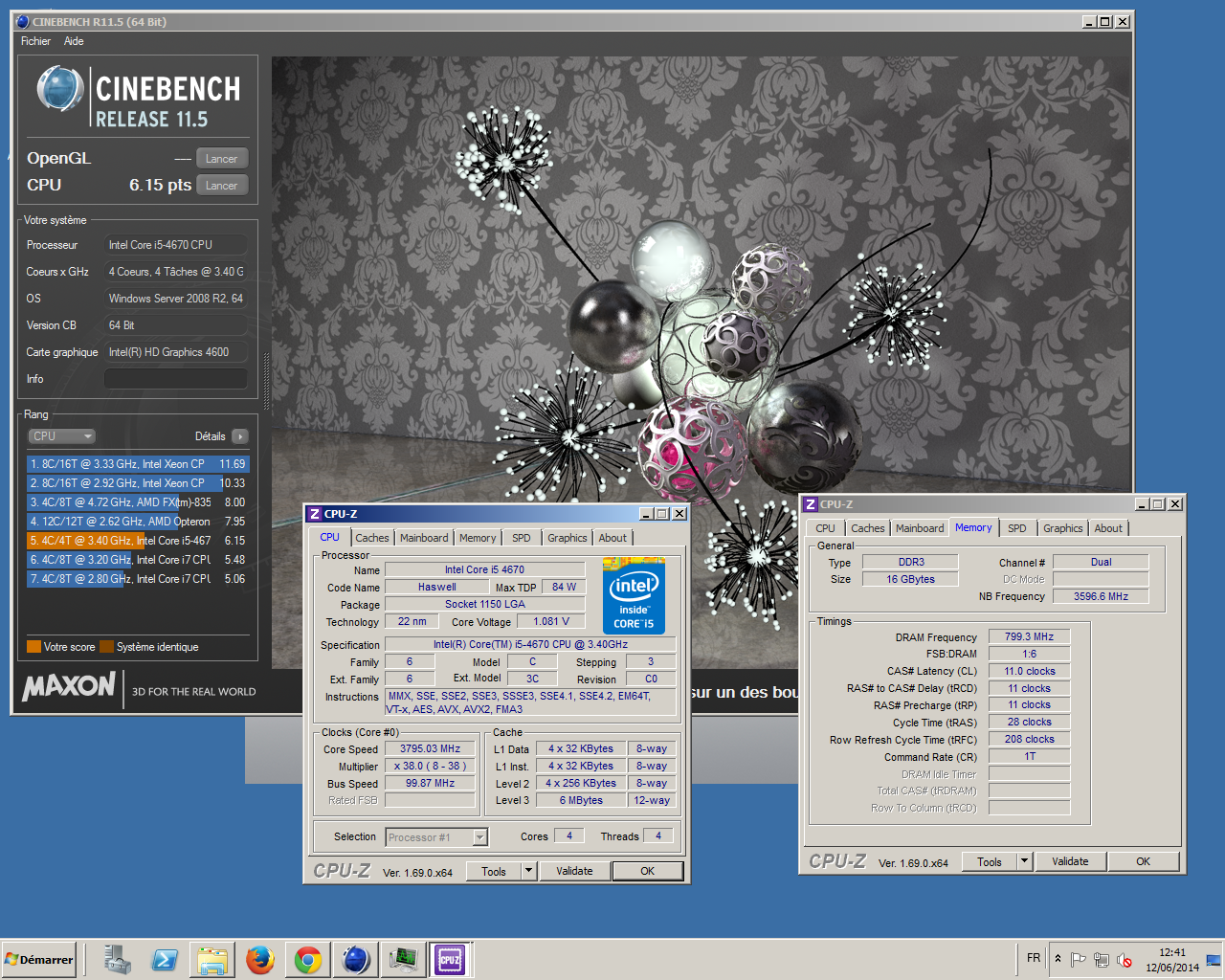Select highlighted row Core i5-467 6.15
Viewport: 1225px width, 980px height.
point(138,541)
